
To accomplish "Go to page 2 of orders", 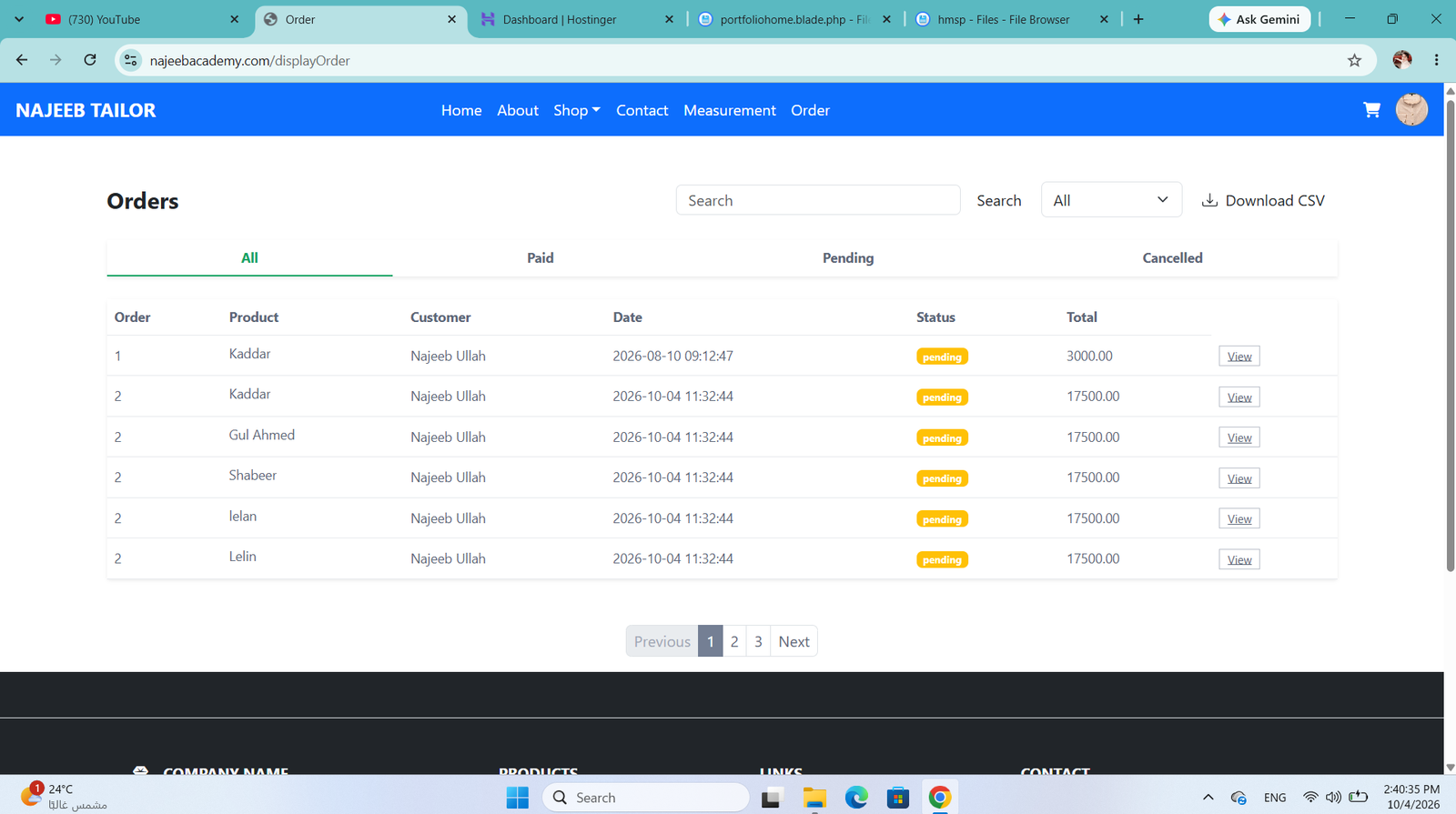I will pos(734,641).
